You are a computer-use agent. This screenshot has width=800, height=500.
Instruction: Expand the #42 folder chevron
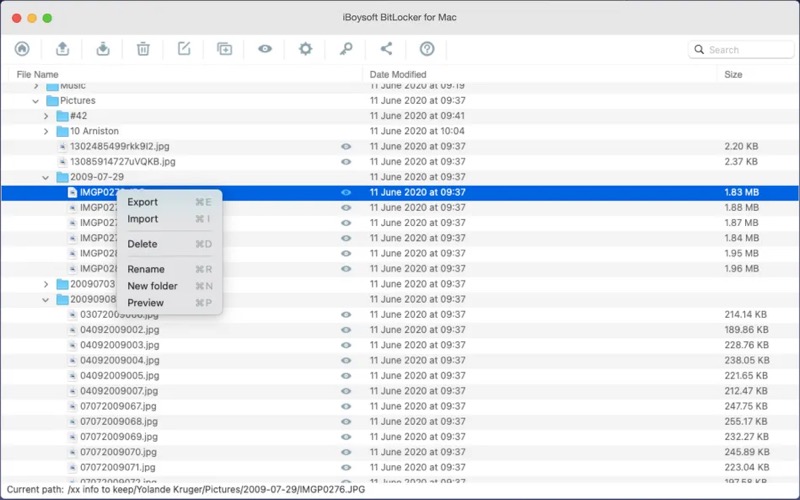[46, 116]
